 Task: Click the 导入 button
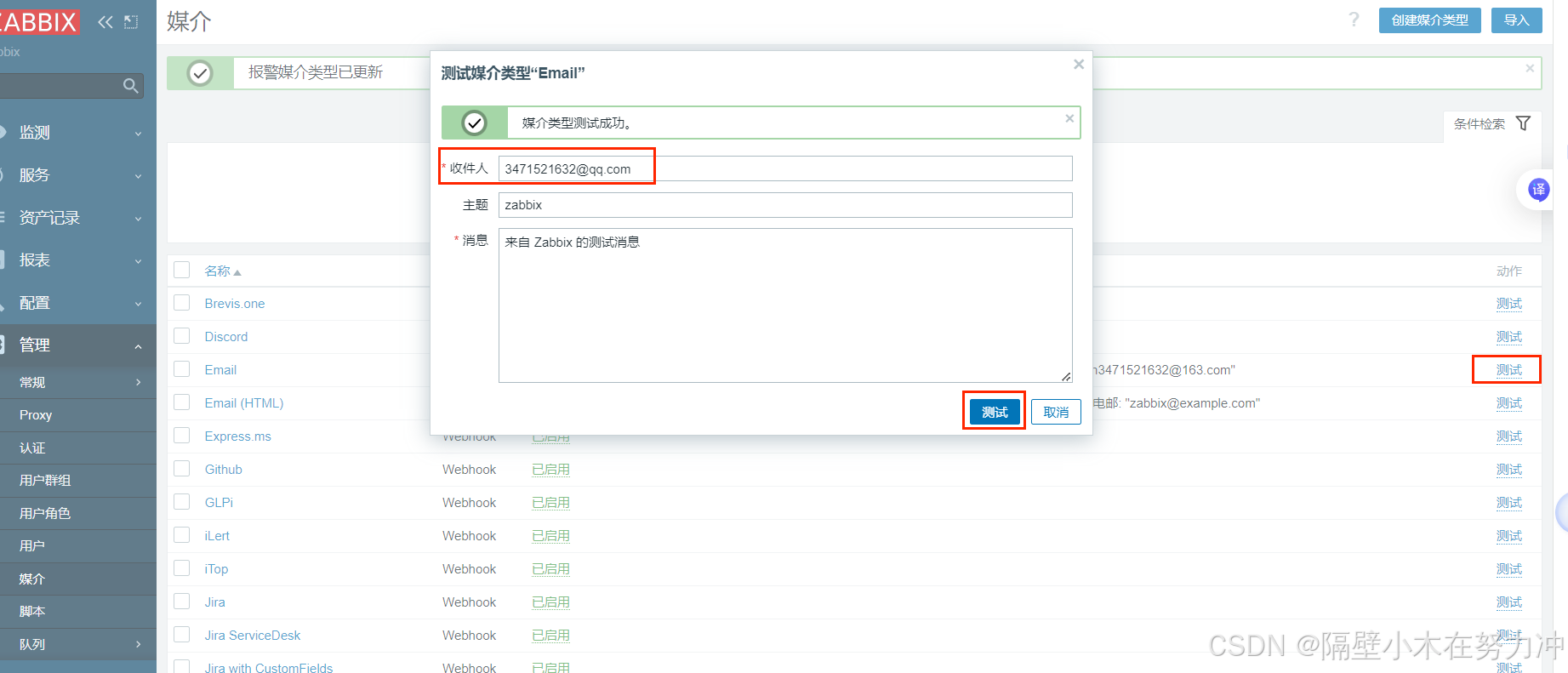point(1517,20)
